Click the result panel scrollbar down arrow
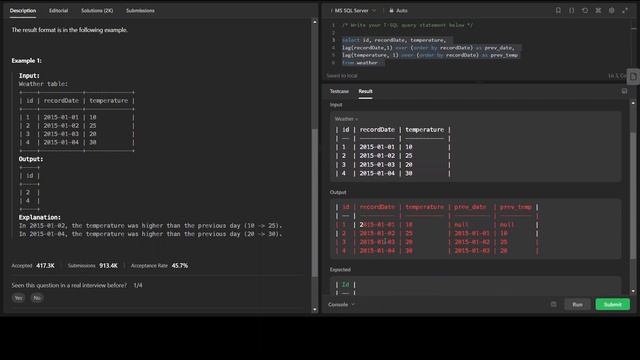Viewport: 640px width, 360px height. (633, 291)
